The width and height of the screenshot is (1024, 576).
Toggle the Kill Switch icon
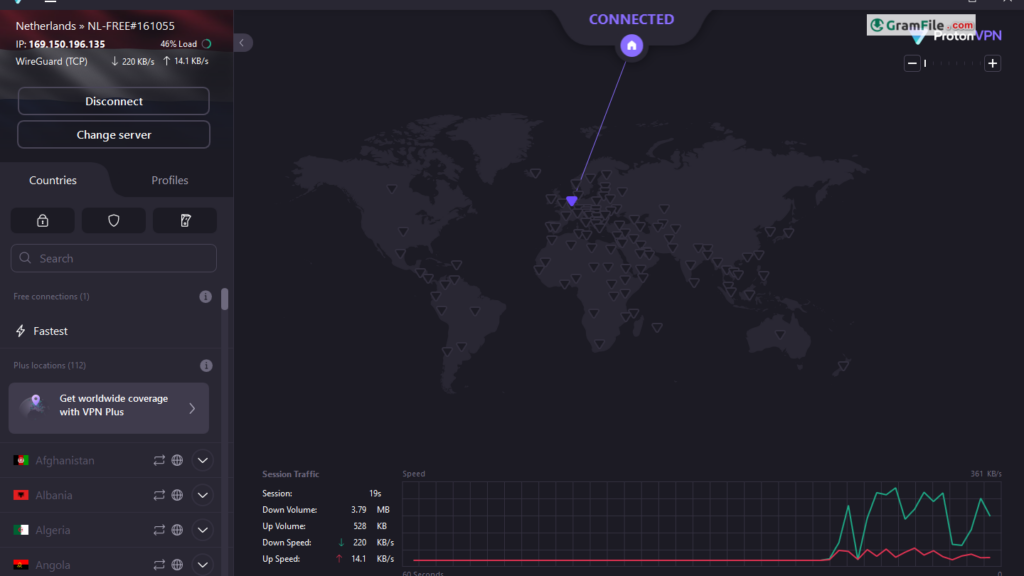pos(185,221)
